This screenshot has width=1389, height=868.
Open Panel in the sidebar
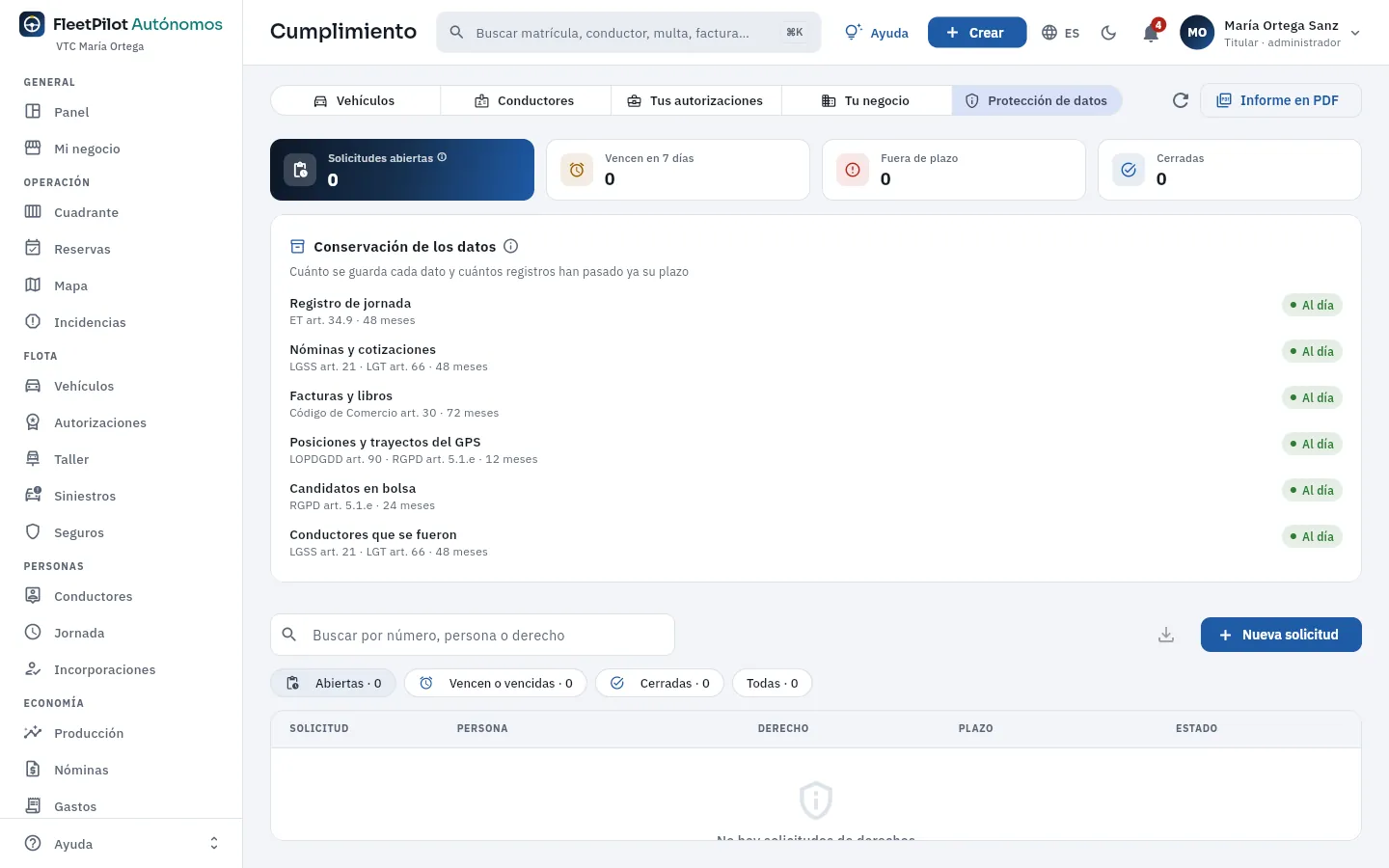(121, 112)
